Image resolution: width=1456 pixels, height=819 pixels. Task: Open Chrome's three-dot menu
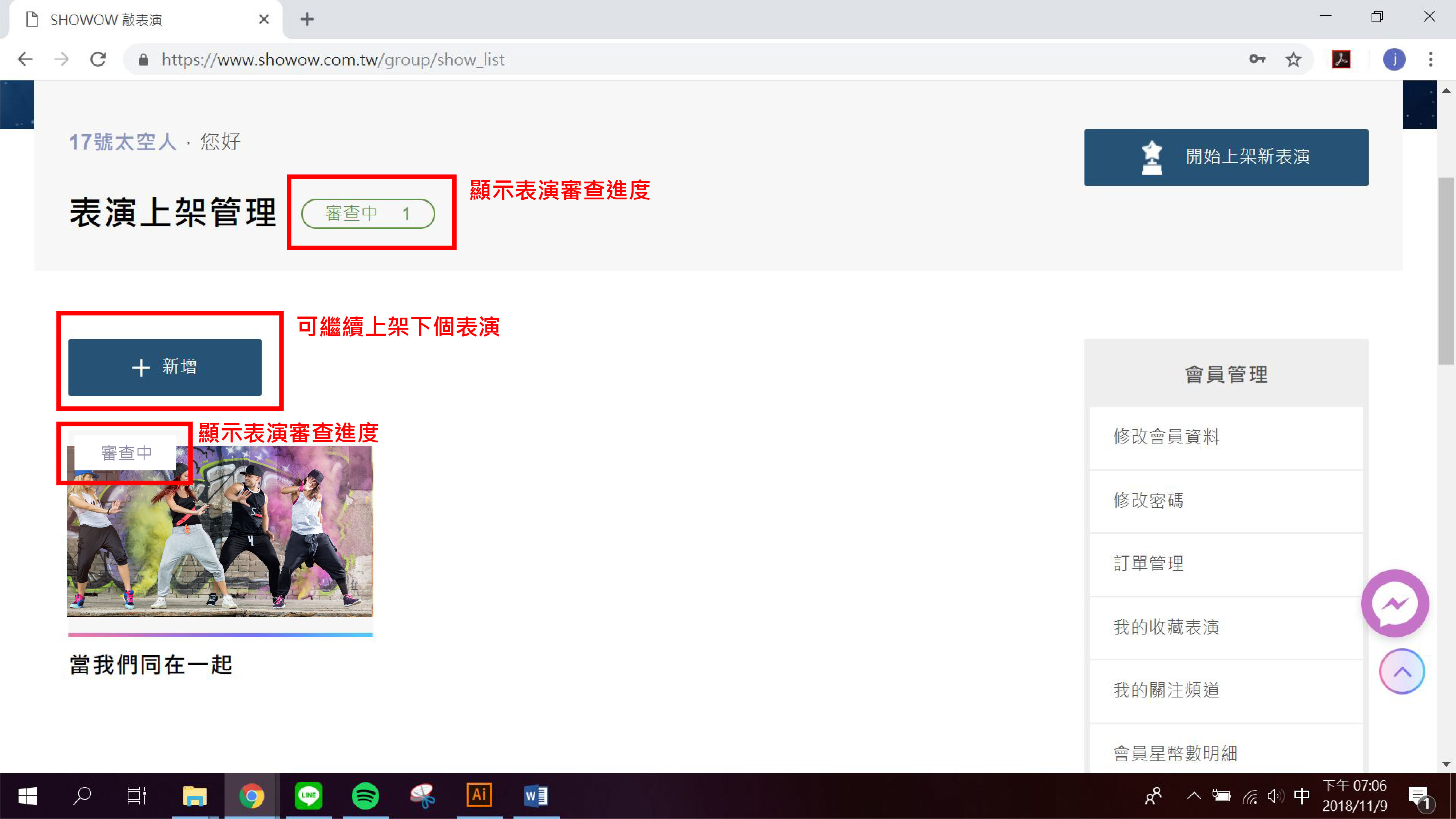point(1431,59)
